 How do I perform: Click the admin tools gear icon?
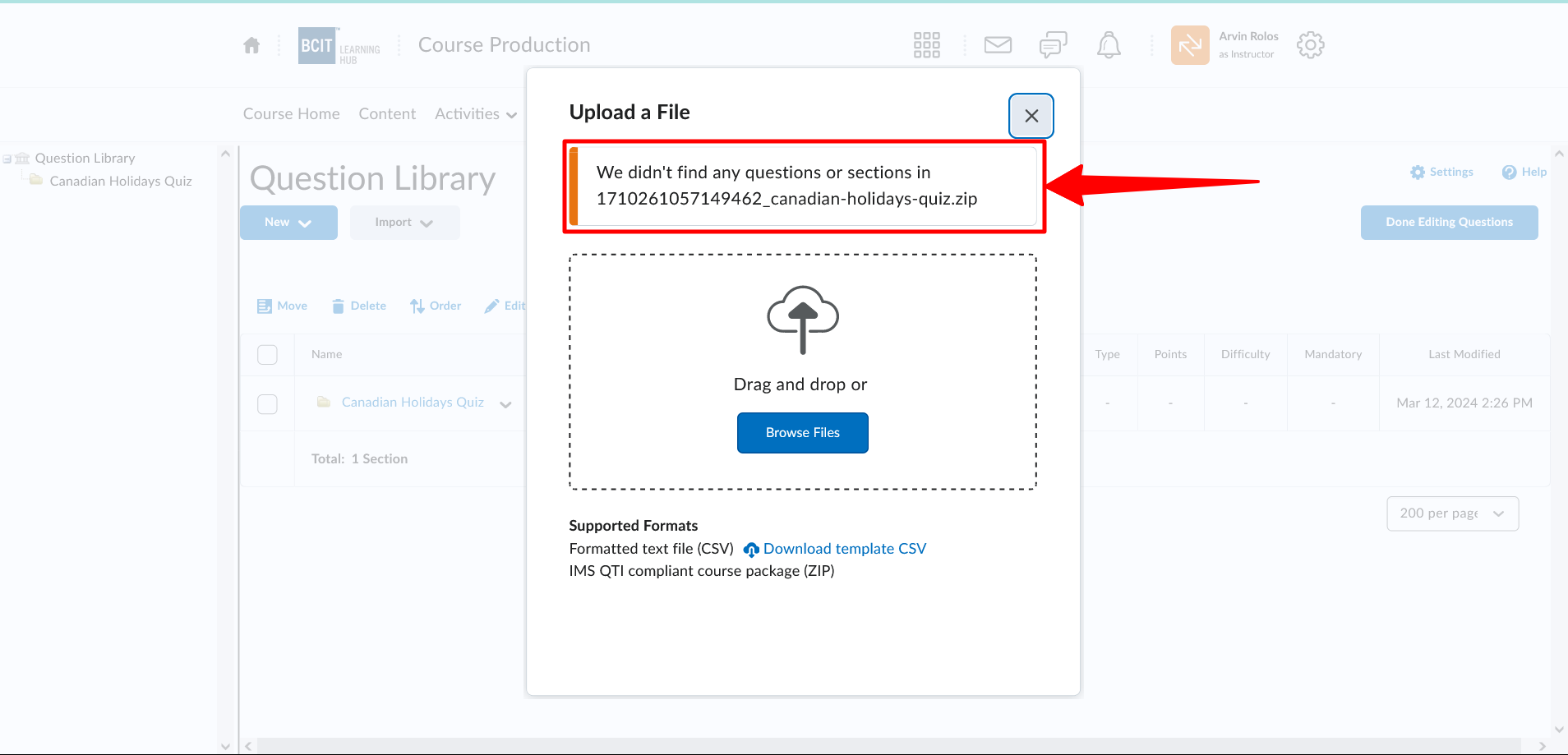tap(1310, 45)
